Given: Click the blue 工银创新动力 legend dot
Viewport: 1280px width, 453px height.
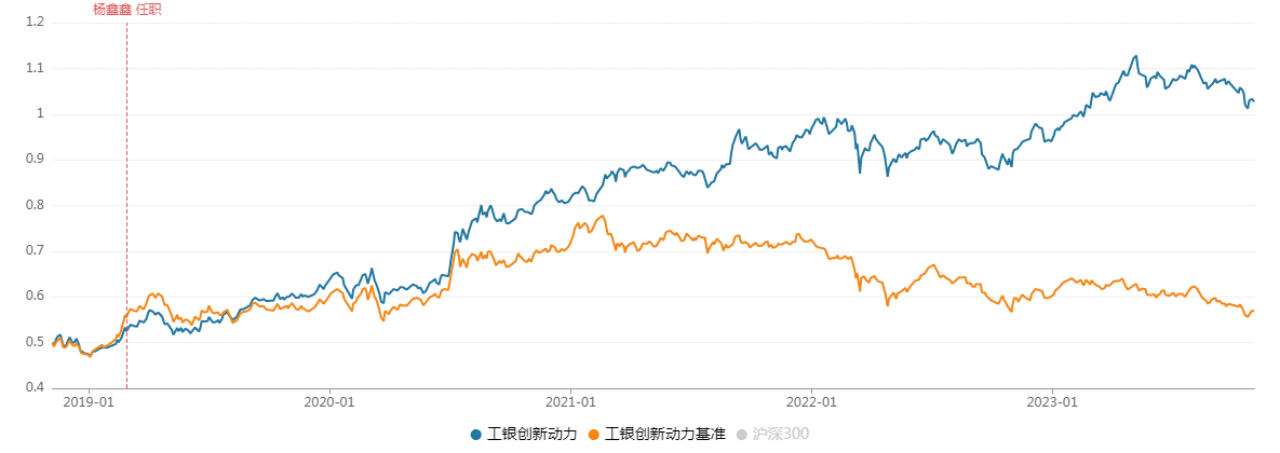Looking at the screenshot, I should (x=476, y=434).
